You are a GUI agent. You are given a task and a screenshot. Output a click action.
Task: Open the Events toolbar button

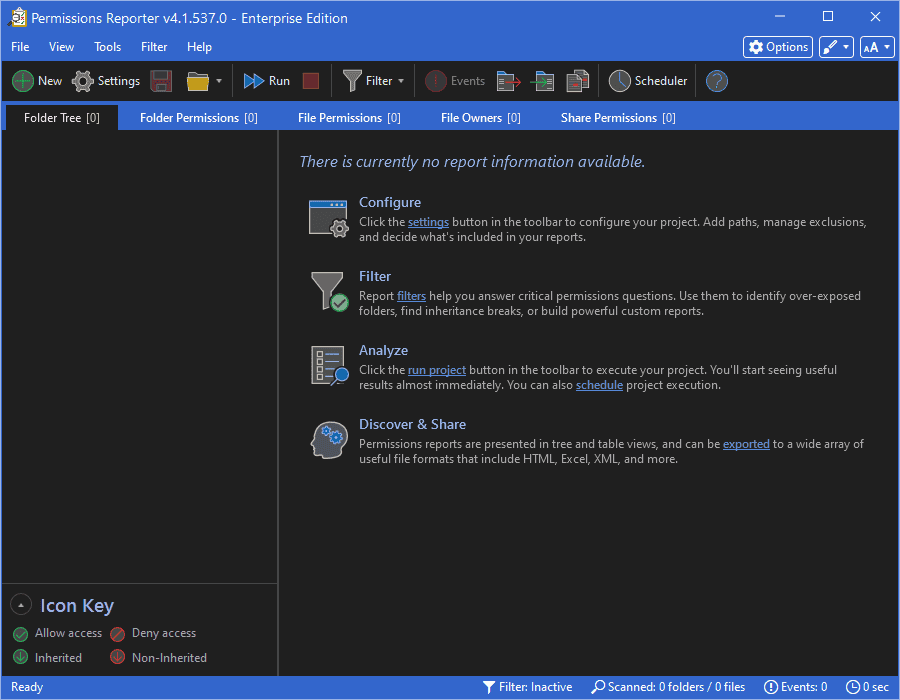(x=455, y=81)
